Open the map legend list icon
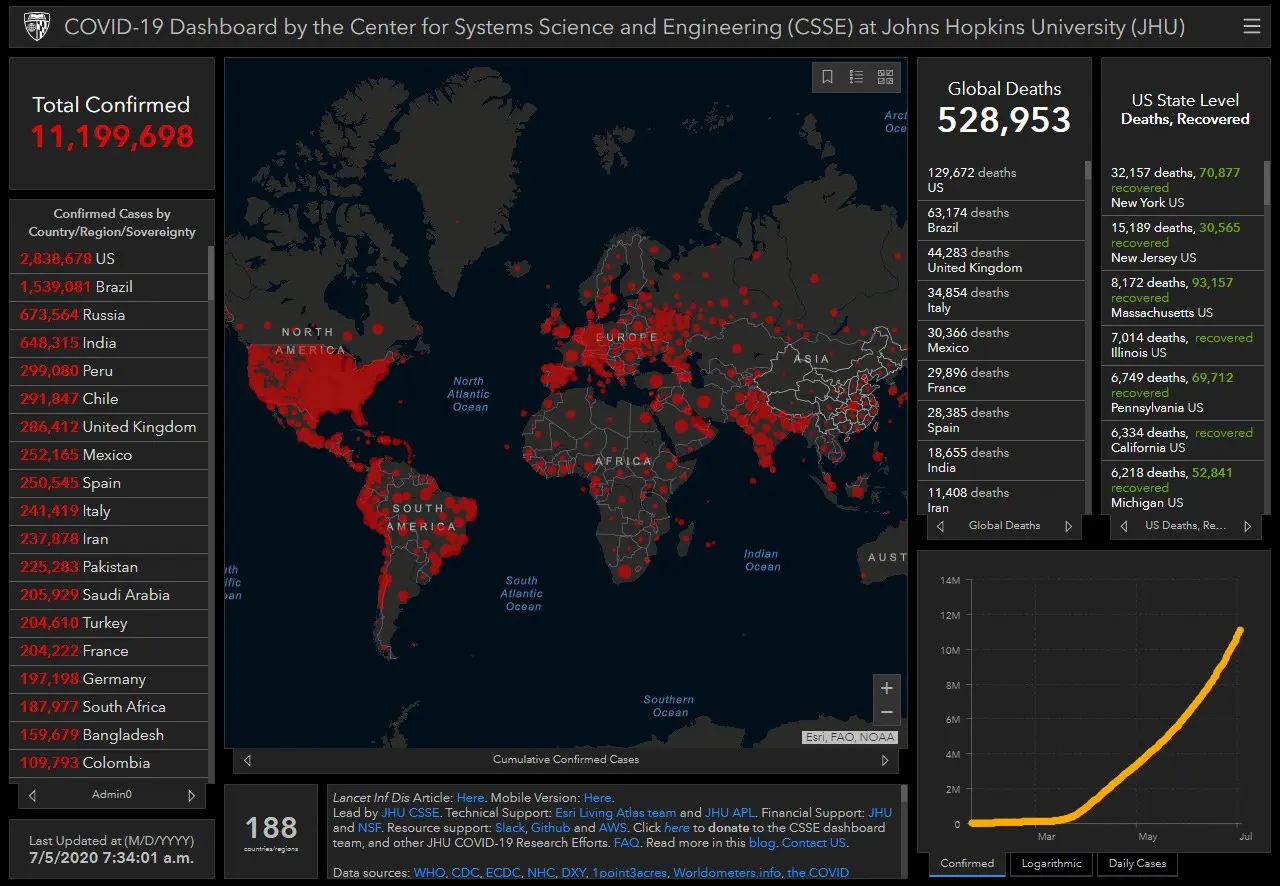Viewport: 1280px width, 886px height. pos(856,77)
